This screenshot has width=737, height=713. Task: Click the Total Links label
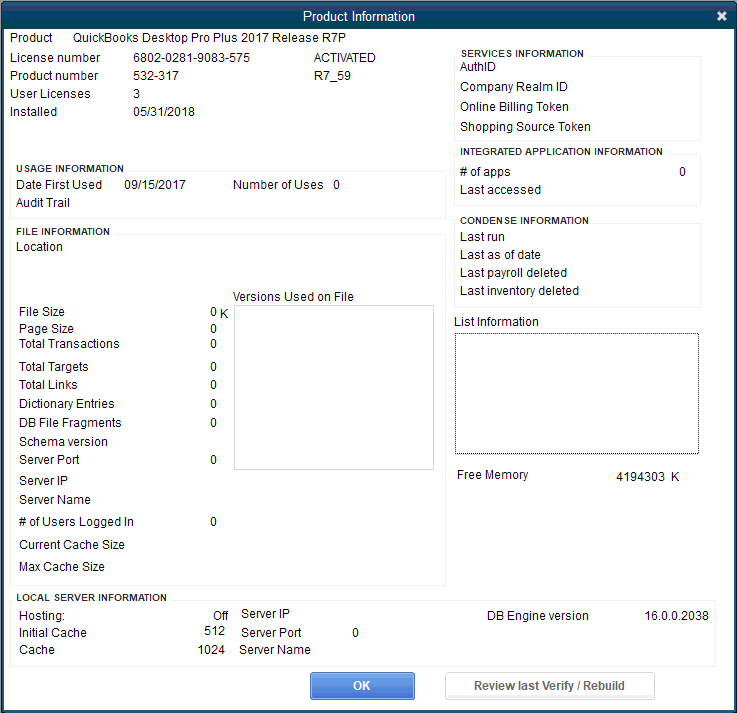(48, 384)
